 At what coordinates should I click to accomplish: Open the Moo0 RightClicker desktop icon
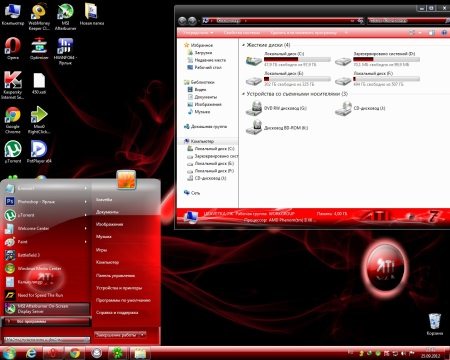(39, 120)
